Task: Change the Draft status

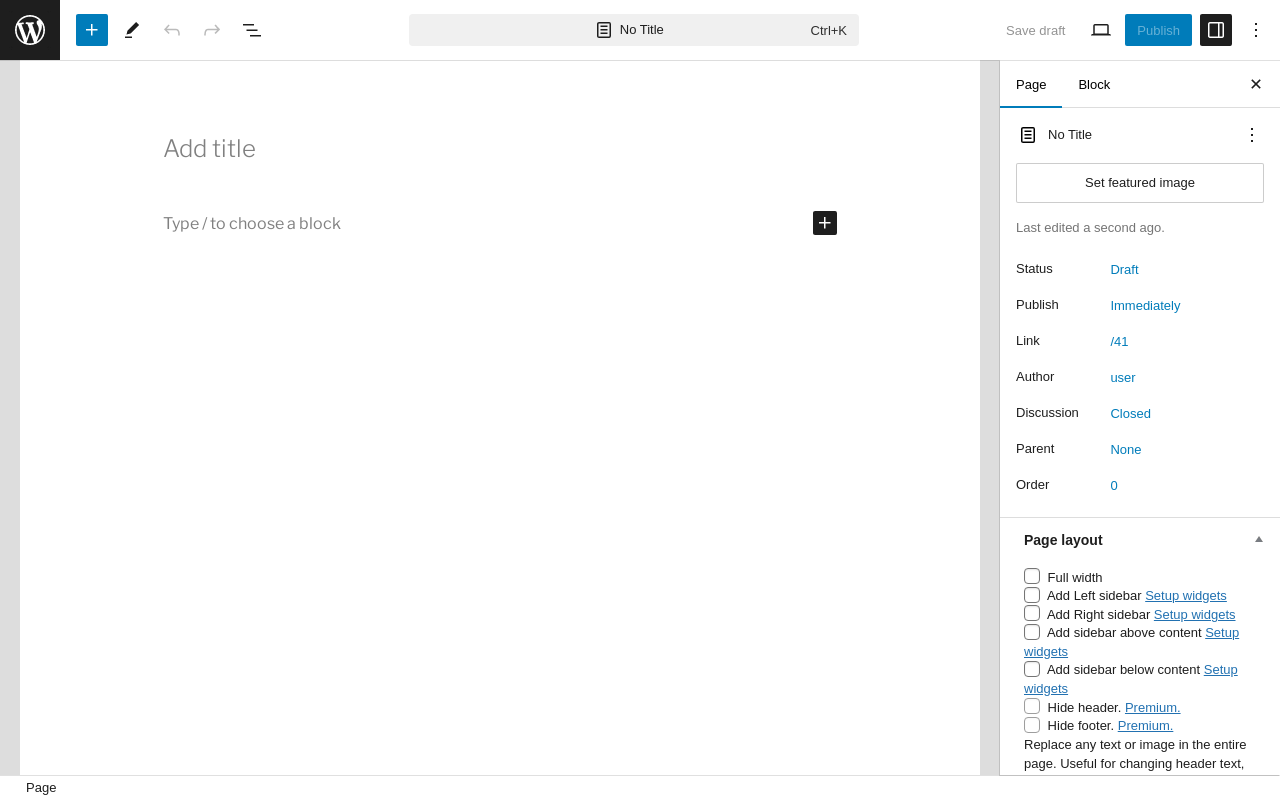Action: click(x=1124, y=269)
